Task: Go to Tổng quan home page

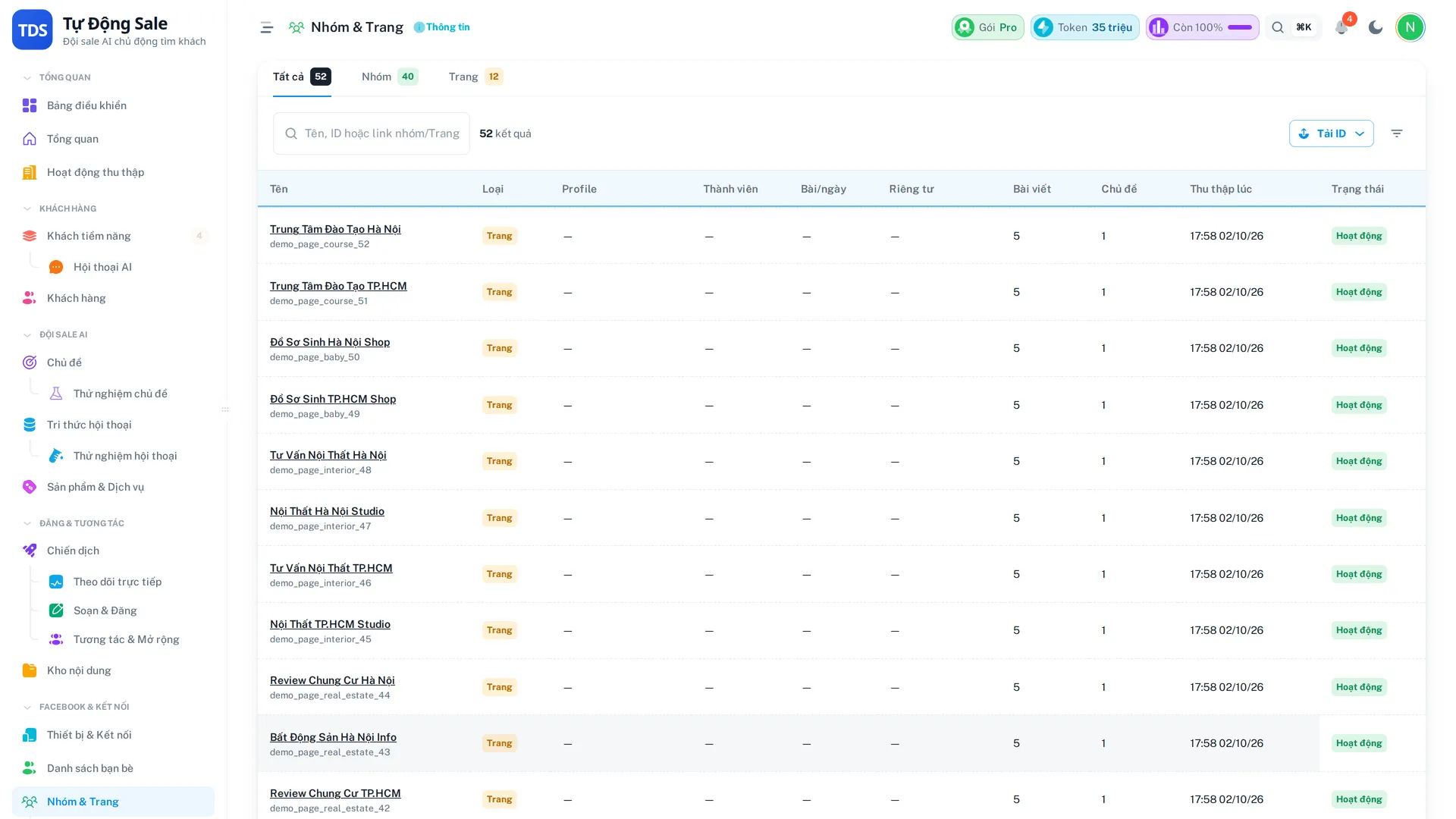Action: 114,139
